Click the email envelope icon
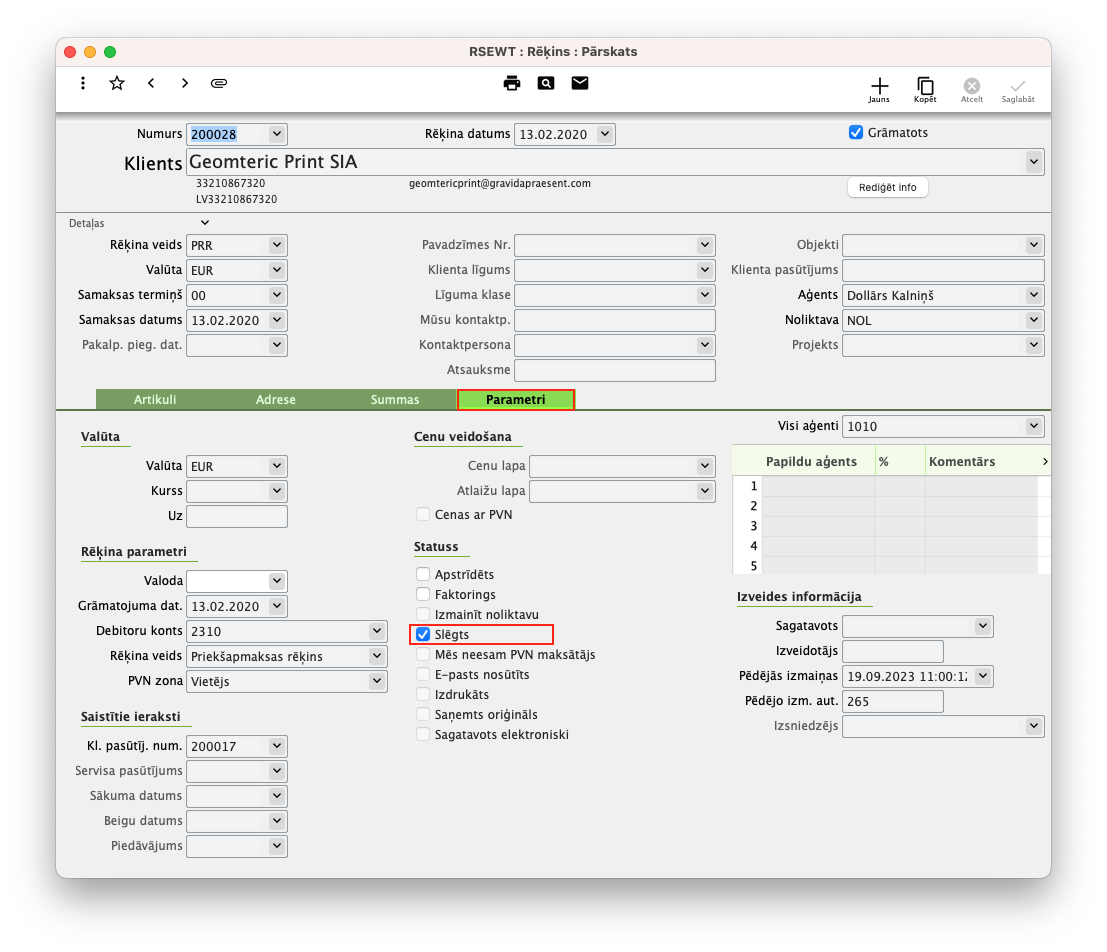The height and width of the screenshot is (952, 1107). (x=580, y=83)
